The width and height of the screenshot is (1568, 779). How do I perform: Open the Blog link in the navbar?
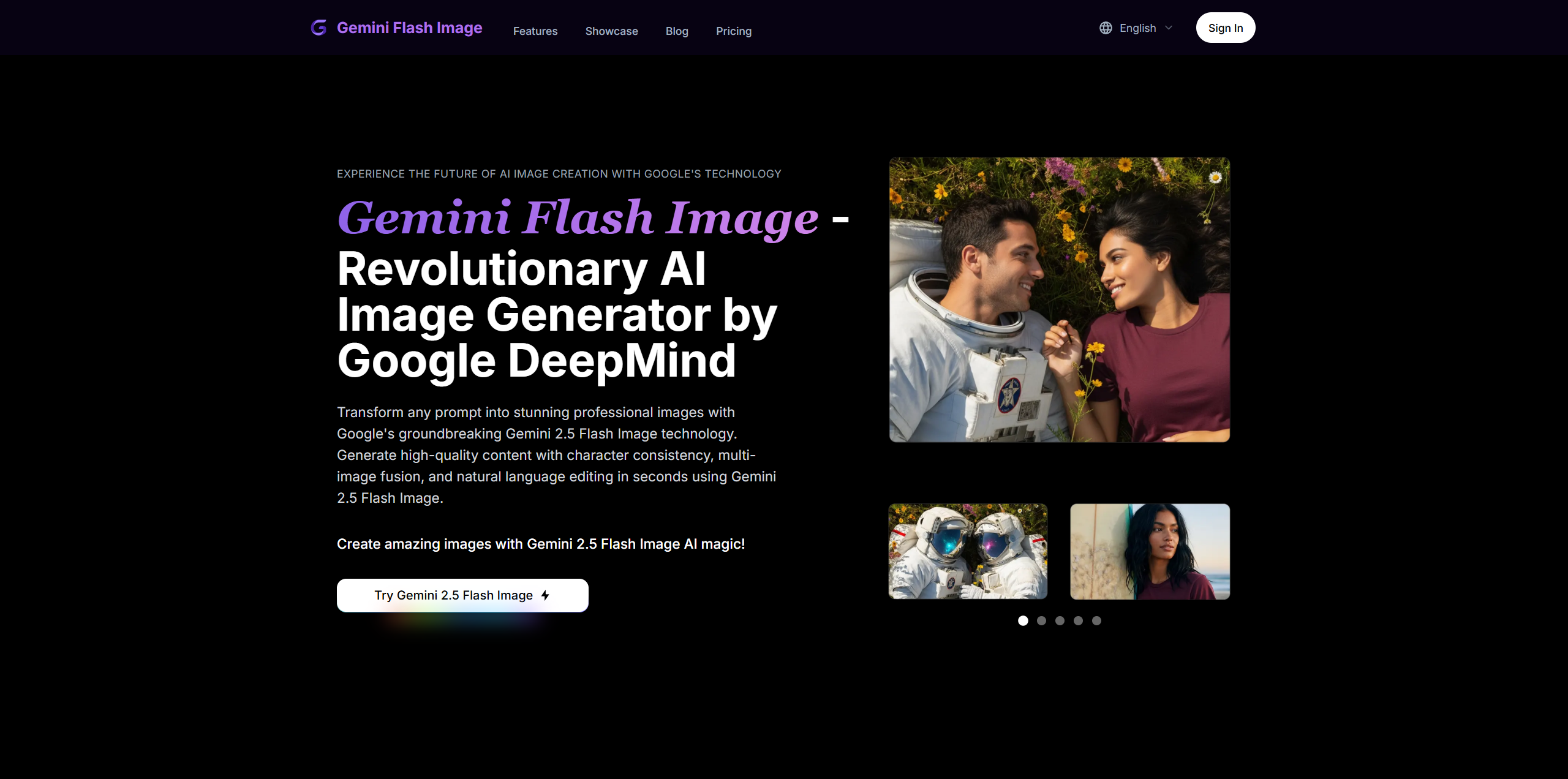pyautogui.click(x=677, y=31)
